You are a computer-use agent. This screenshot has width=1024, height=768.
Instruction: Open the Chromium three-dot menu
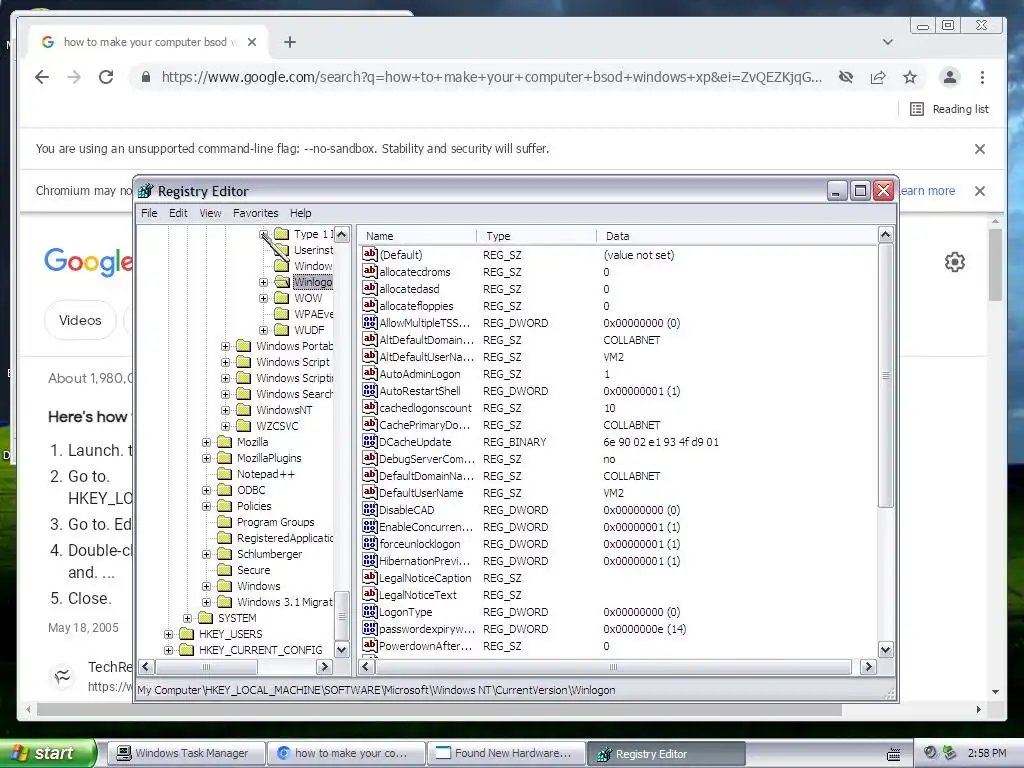tap(982, 77)
